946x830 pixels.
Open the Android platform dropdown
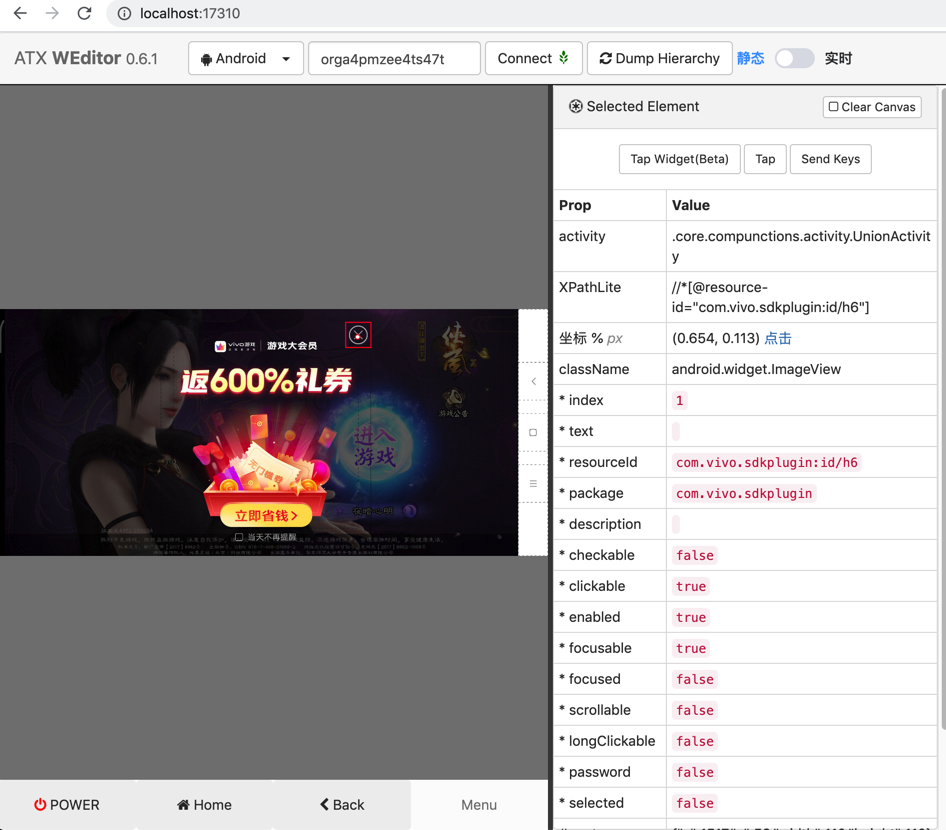click(246, 59)
